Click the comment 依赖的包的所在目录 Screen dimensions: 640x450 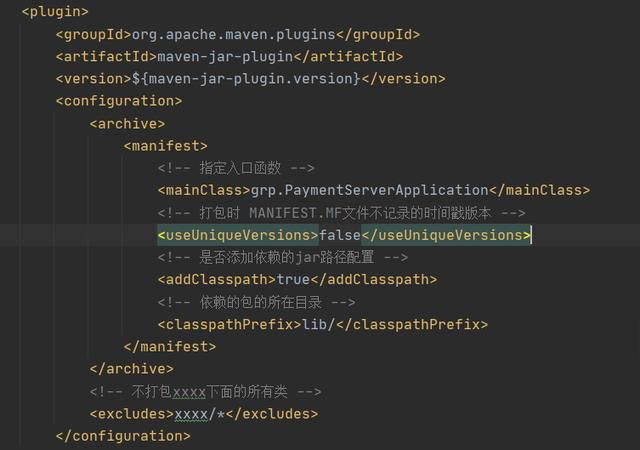256,302
